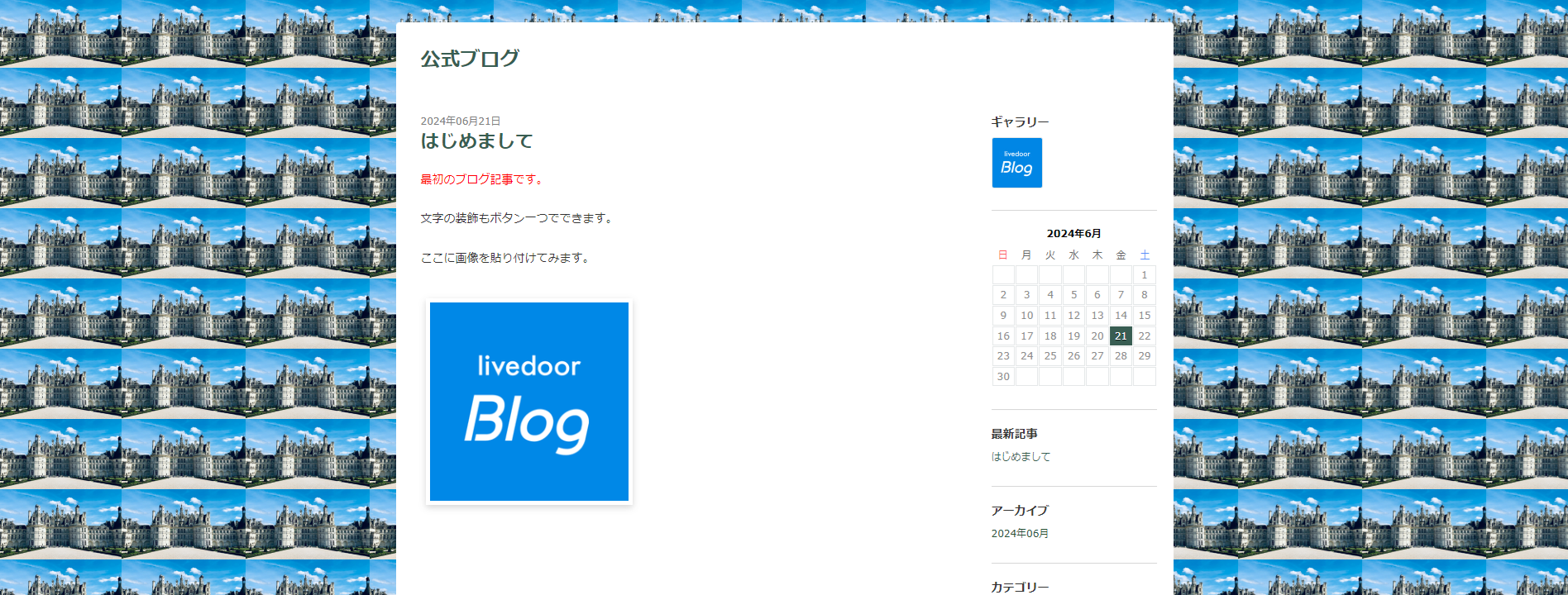Click the アーカイブ sidebar heading
The image size is (1568, 595).
[x=1020, y=511]
